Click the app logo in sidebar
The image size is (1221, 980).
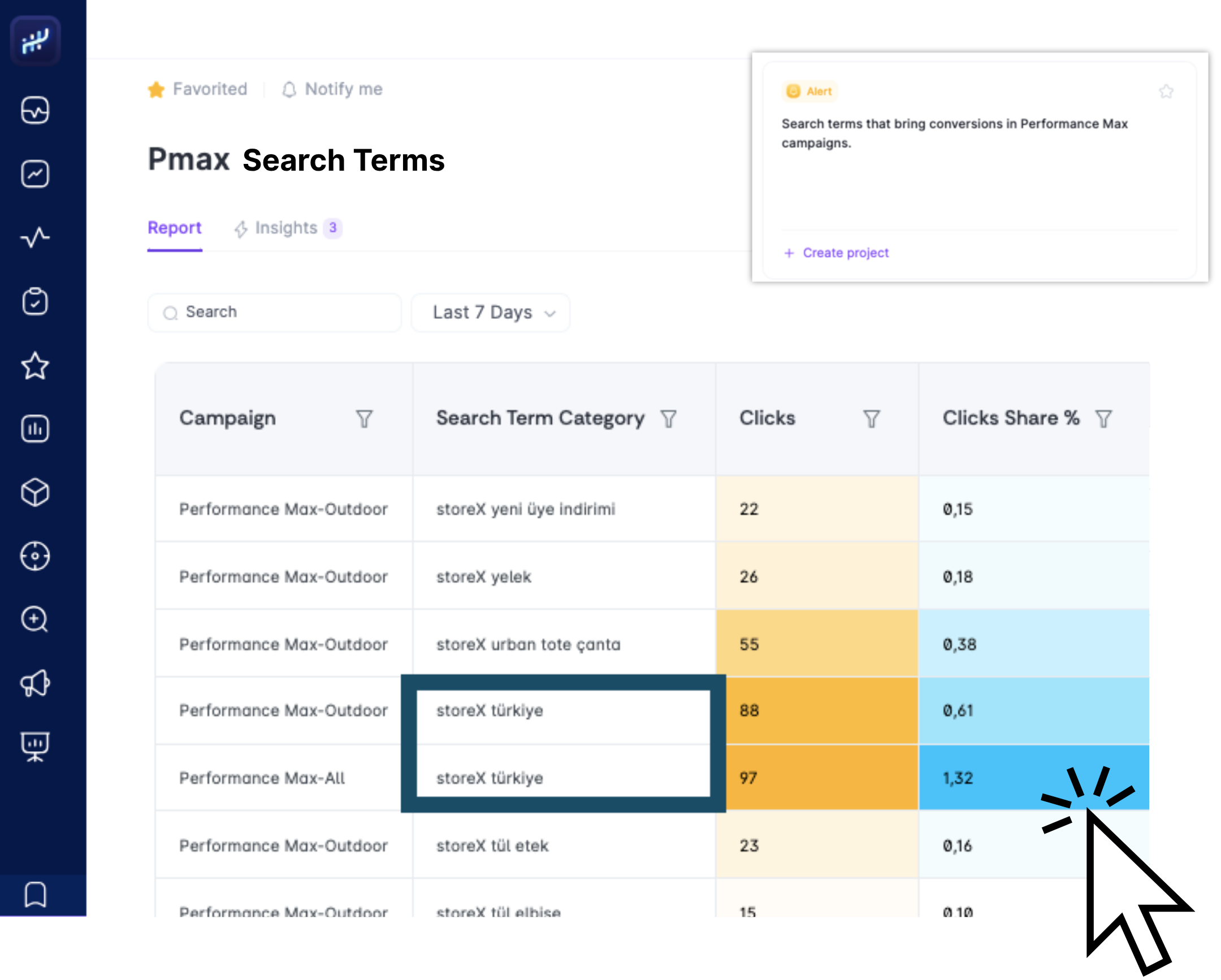point(35,41)
